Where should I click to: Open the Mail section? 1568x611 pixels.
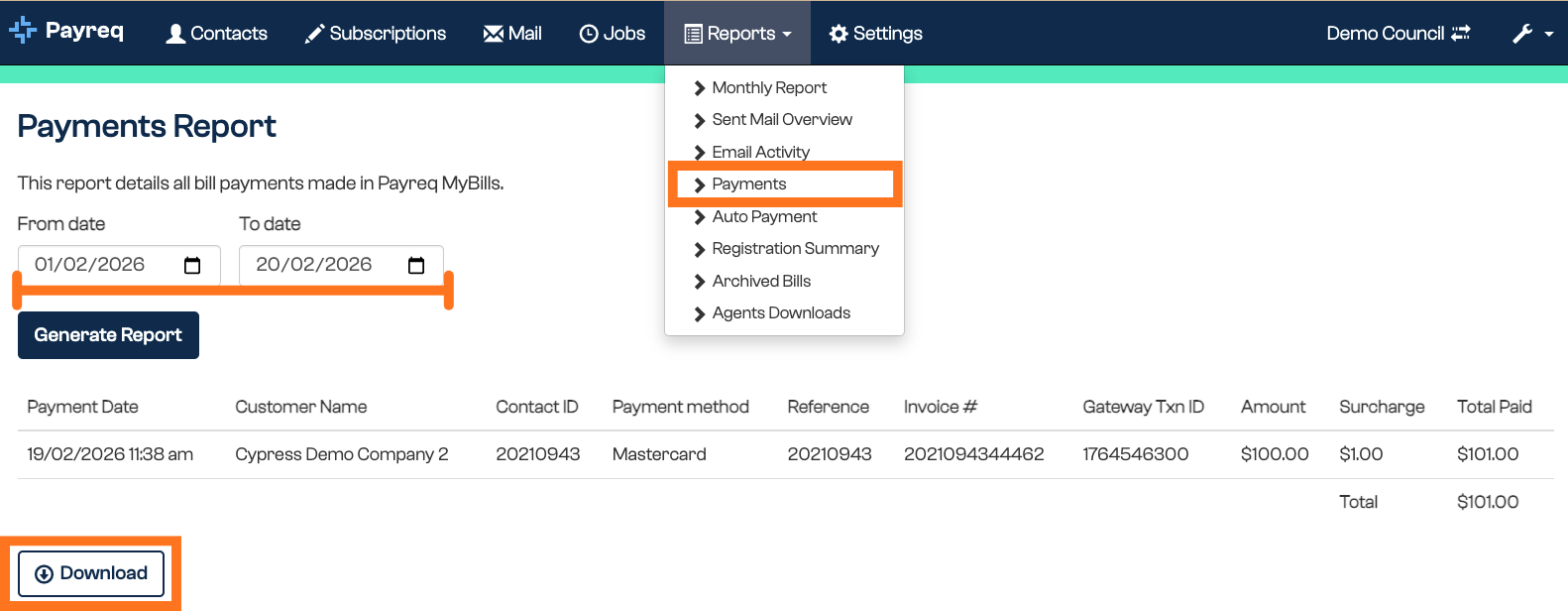pos(512,33)
